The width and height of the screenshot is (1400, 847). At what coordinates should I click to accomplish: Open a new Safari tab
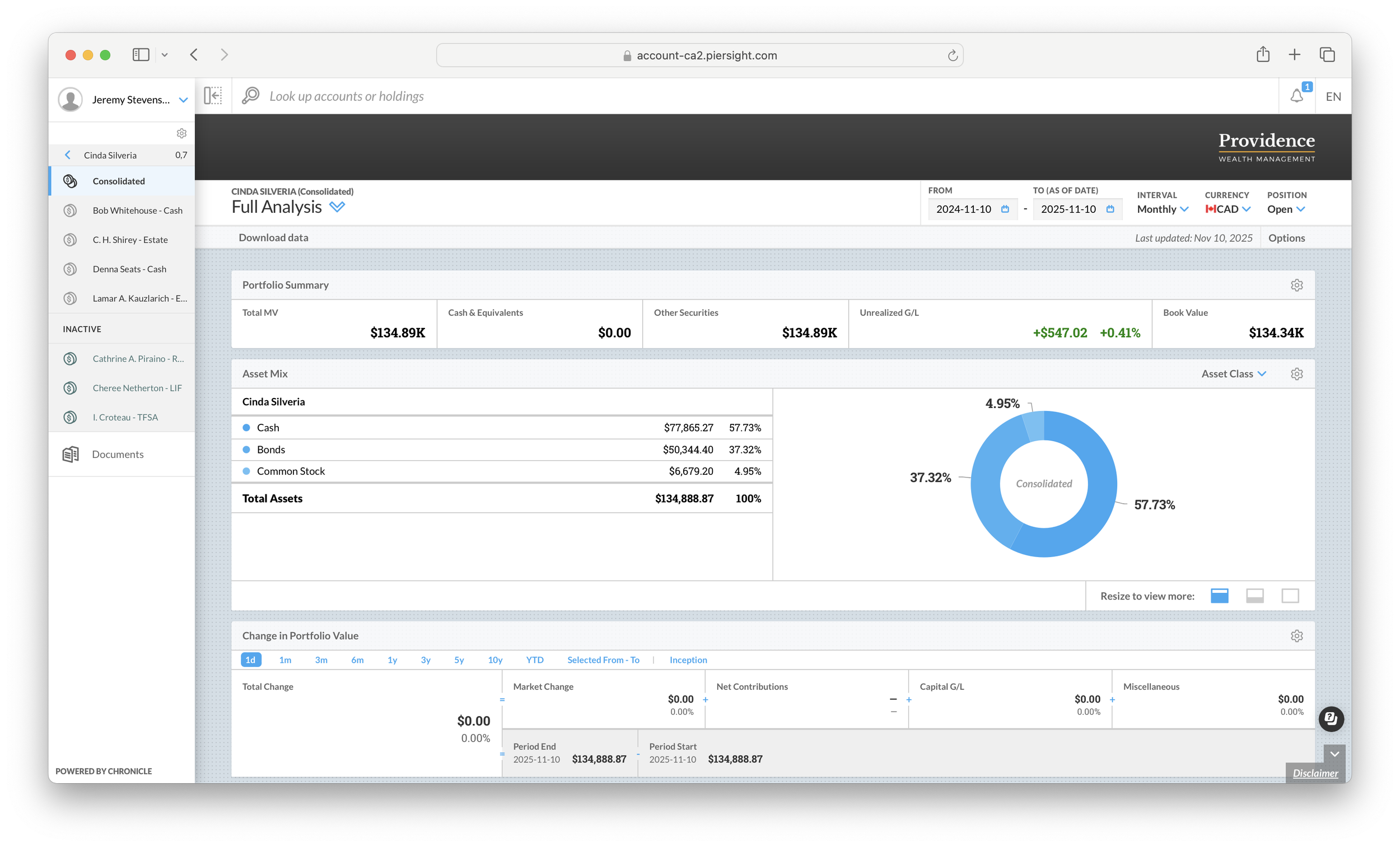pos(1294,54)
